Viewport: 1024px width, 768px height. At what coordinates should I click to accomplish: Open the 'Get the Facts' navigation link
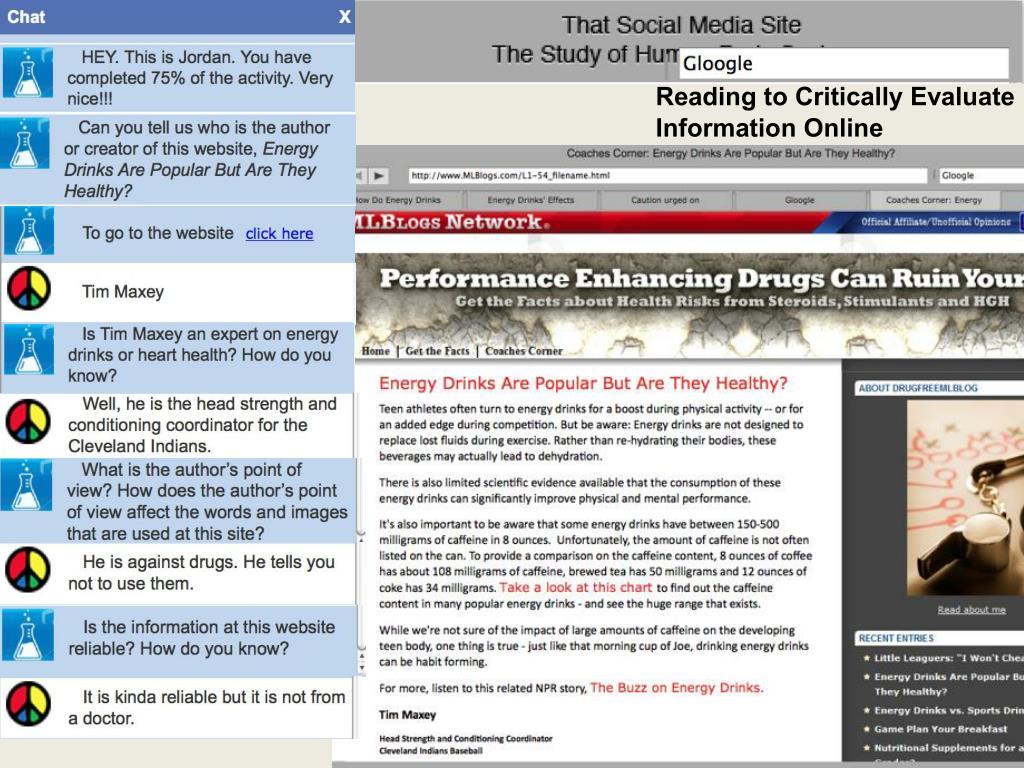tap(437, 351)
